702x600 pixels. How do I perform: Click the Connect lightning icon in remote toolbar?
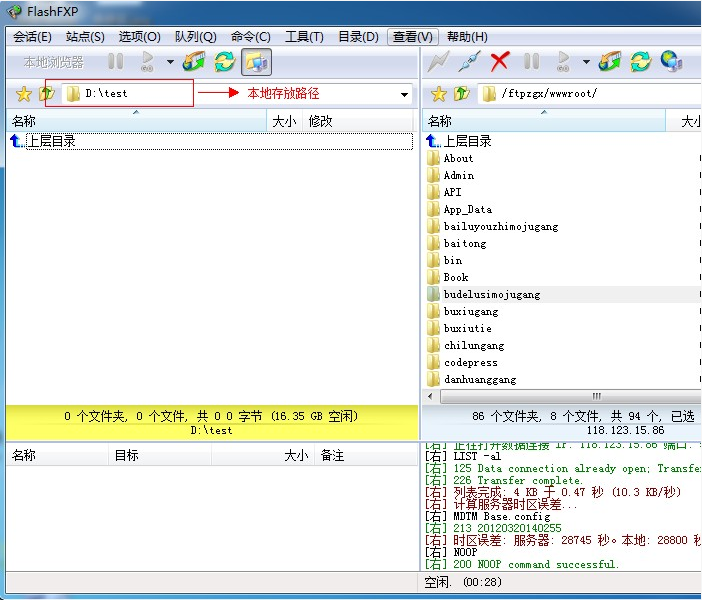(438, 62)
